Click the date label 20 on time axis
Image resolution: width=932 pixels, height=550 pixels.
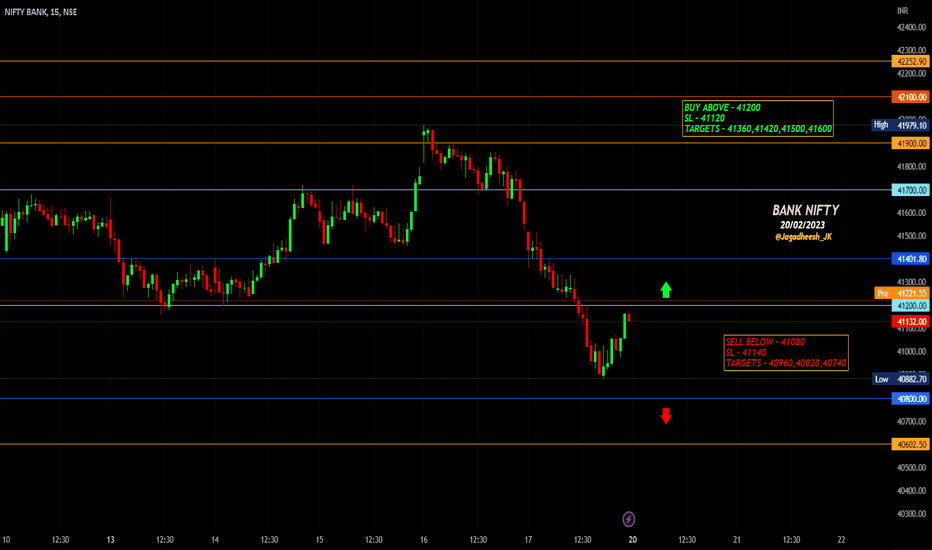tap(632, 540)
